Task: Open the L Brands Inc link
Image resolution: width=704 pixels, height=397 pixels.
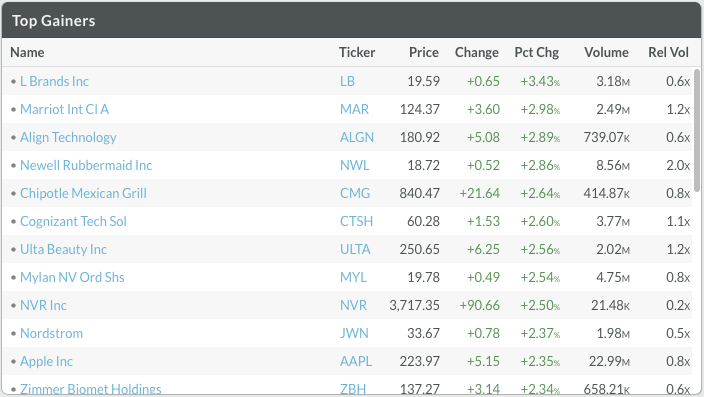Action: coord(54,81)
